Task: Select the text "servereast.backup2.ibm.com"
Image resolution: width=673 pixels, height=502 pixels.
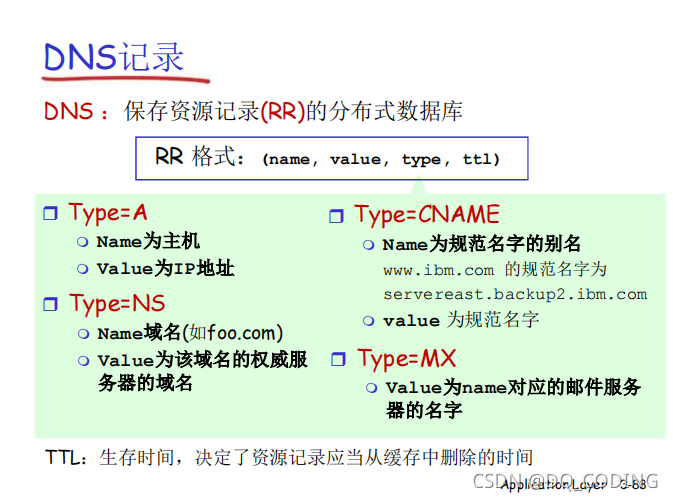Action: click(x=515, y=295)
